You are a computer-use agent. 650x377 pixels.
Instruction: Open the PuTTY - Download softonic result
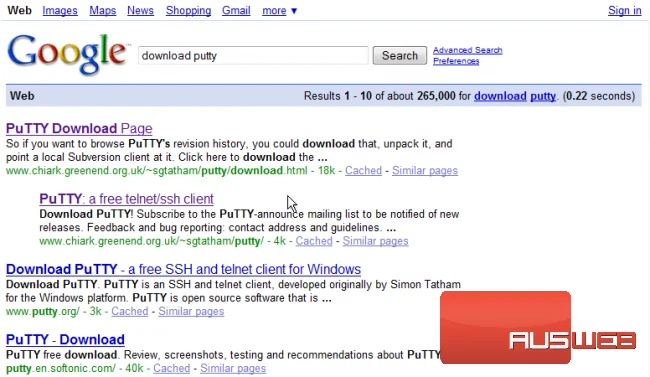pyautogui.click(x=65, y=340)
